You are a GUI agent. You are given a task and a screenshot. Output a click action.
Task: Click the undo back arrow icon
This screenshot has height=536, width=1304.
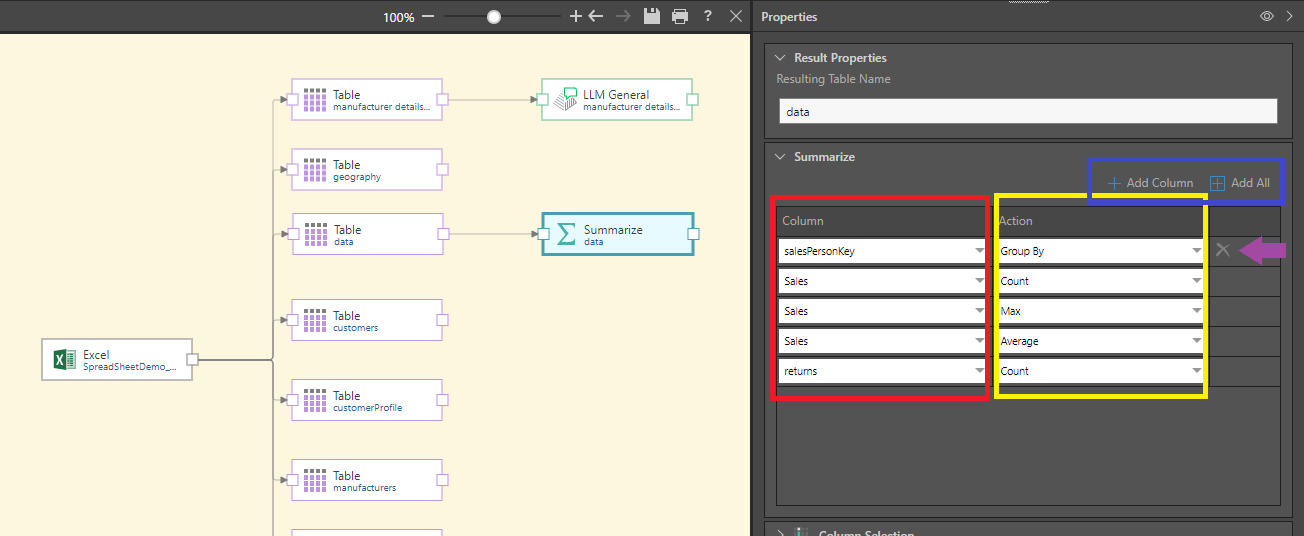[x=596, y=16]
